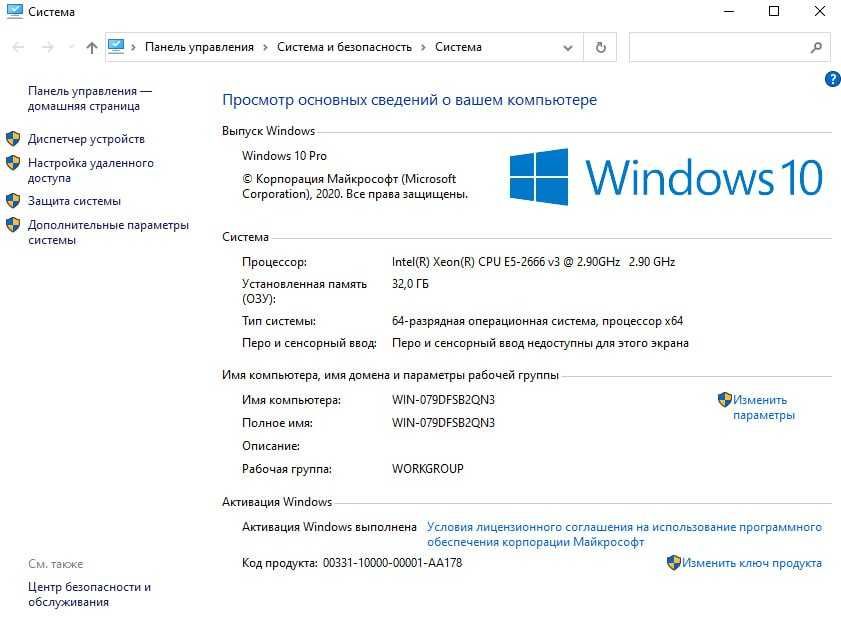Minimize the System window
The image size is (841, 625).
(x=729, y=11)
